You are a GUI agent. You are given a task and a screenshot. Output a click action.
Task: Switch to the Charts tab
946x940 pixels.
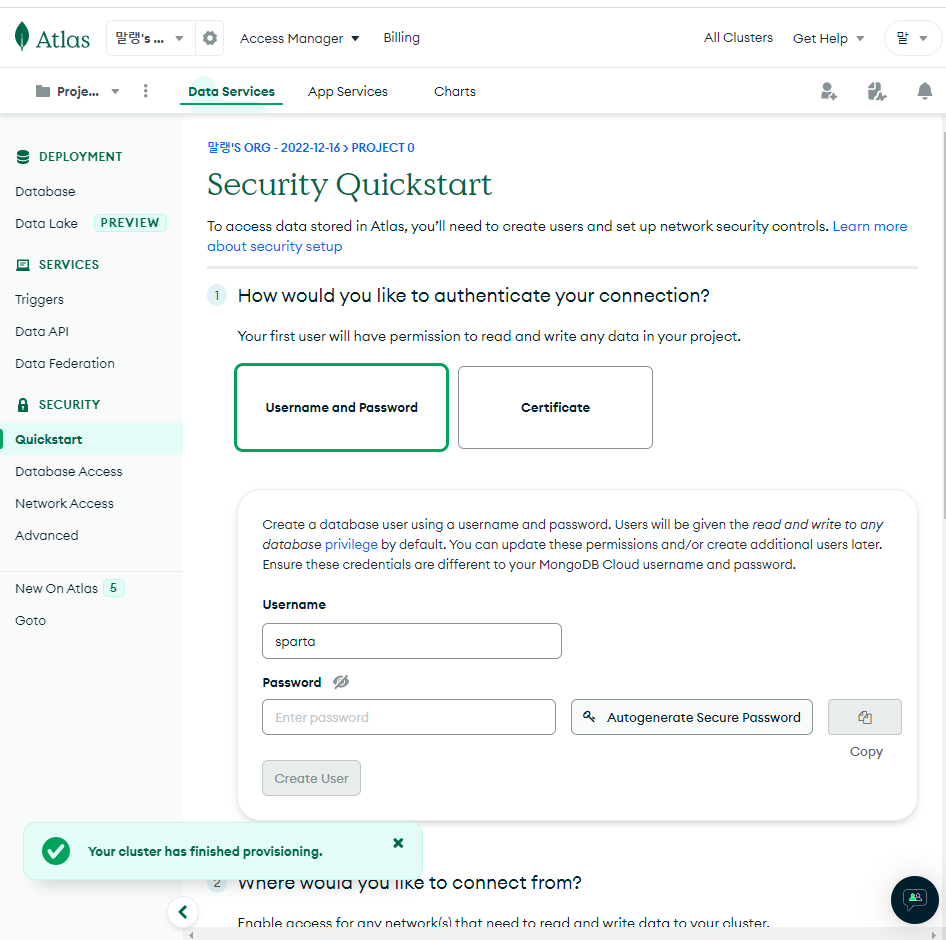pyautogui.click(x=454, y=92)
